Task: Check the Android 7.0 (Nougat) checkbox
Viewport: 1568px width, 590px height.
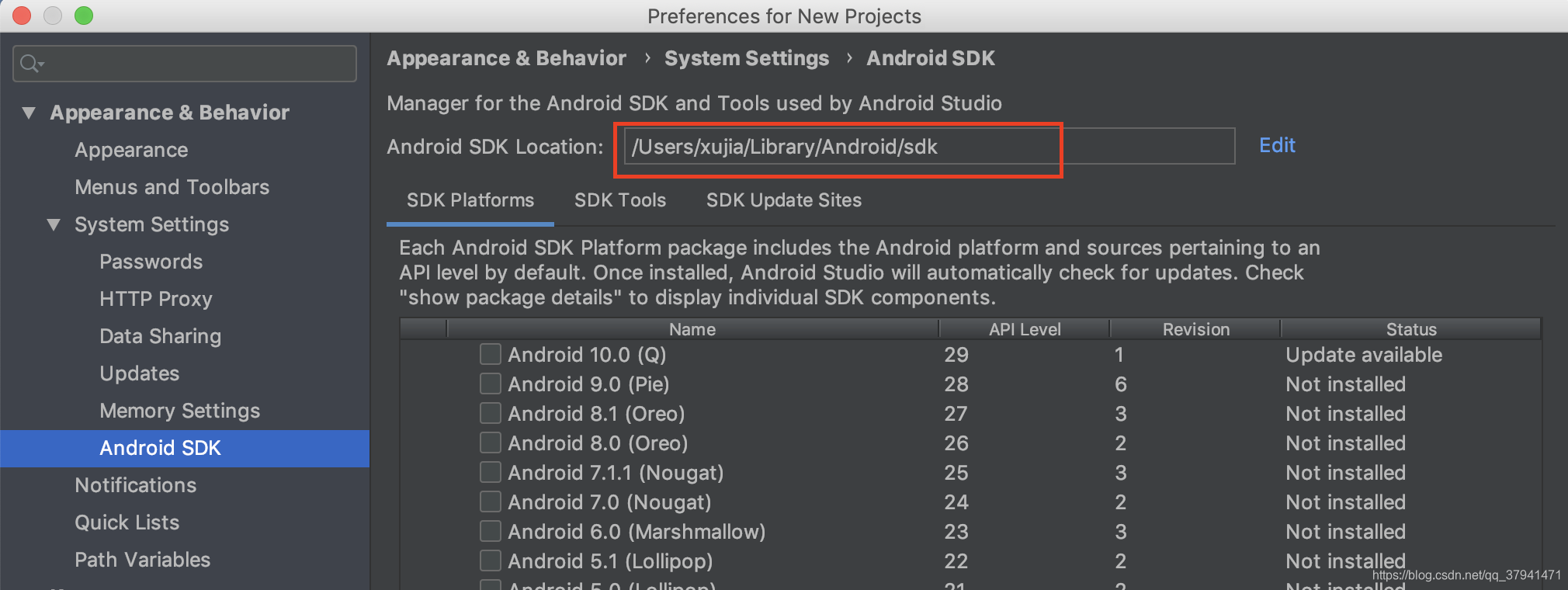Action: (491, 501)
